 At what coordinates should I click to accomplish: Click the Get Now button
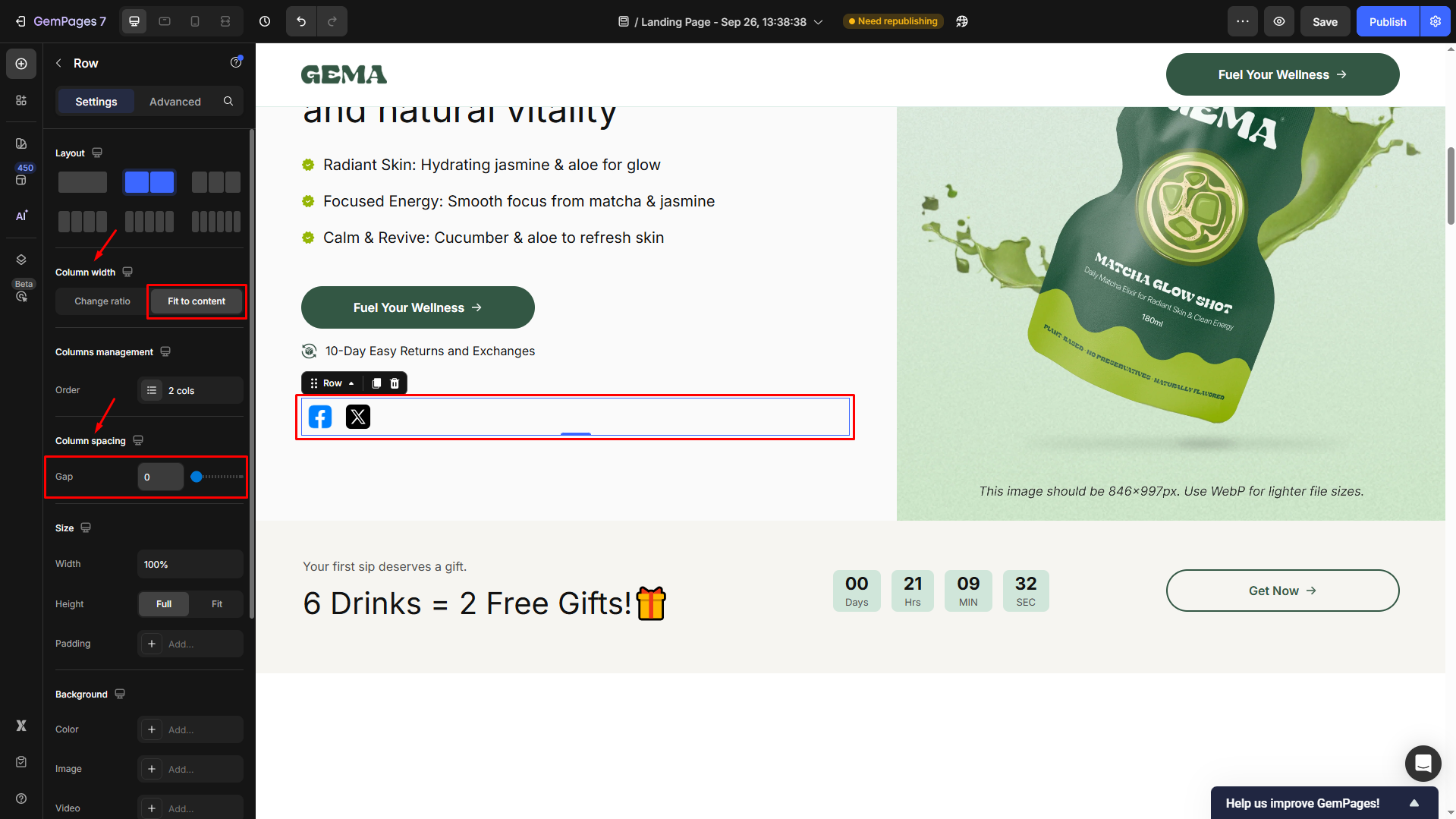click(x=1283, y=591)
